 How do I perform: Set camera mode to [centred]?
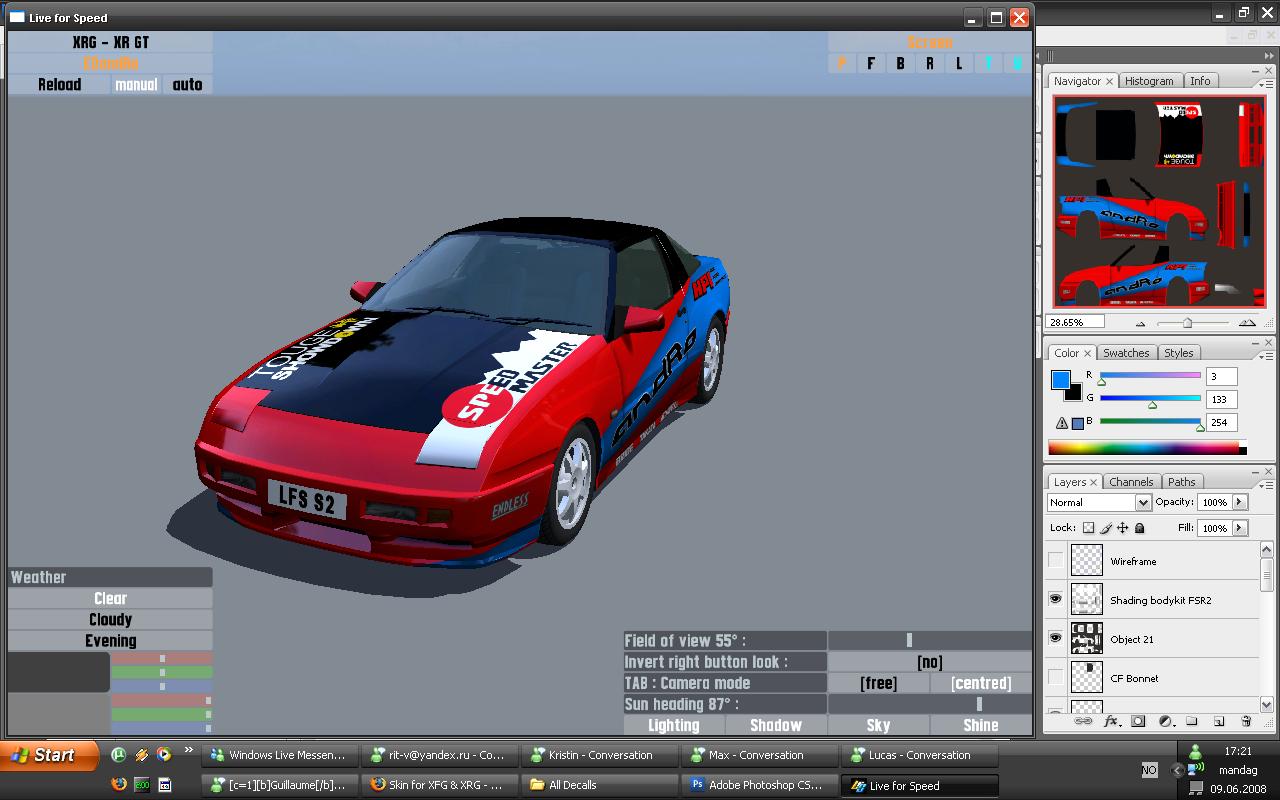[x=981, y=684]
